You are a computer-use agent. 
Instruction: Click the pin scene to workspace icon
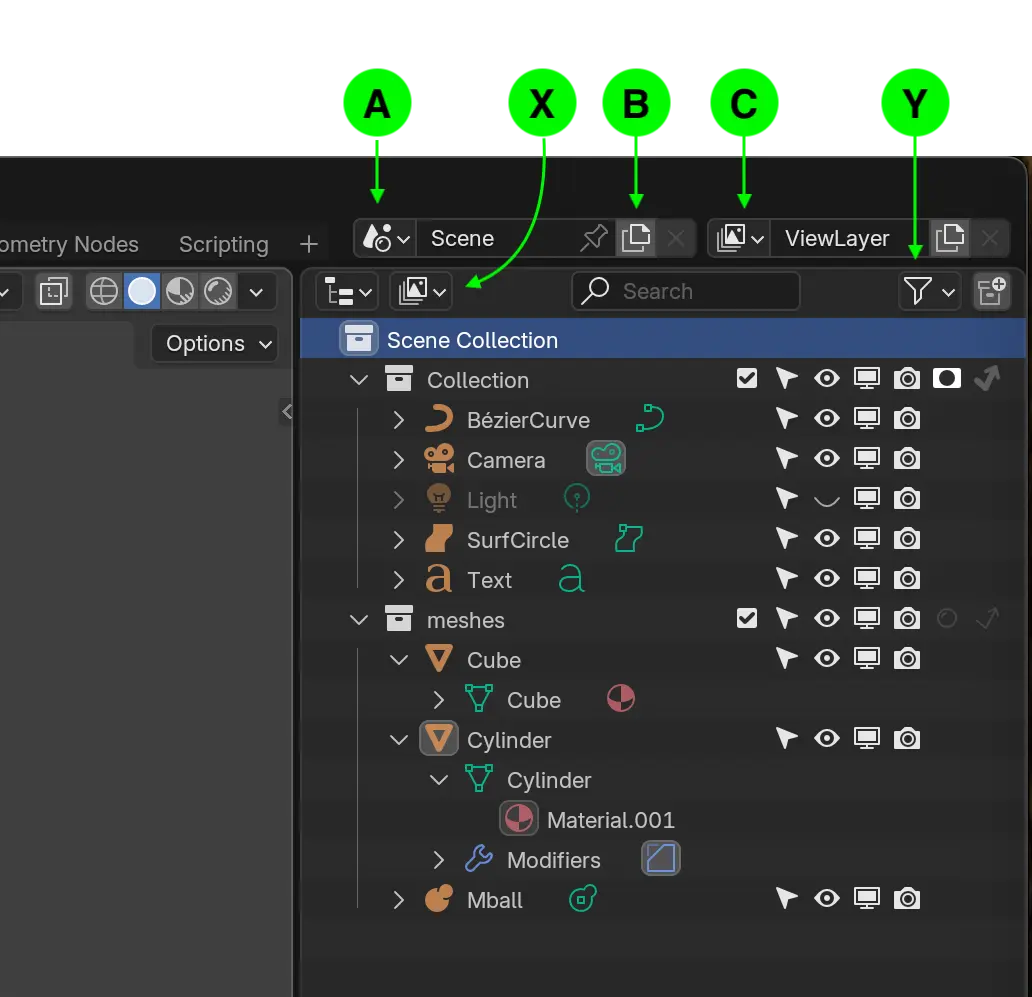coord(593,238)
